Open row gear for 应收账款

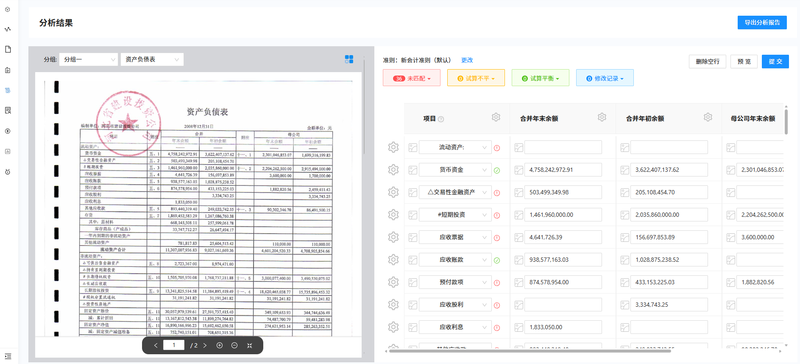point(393,259)
